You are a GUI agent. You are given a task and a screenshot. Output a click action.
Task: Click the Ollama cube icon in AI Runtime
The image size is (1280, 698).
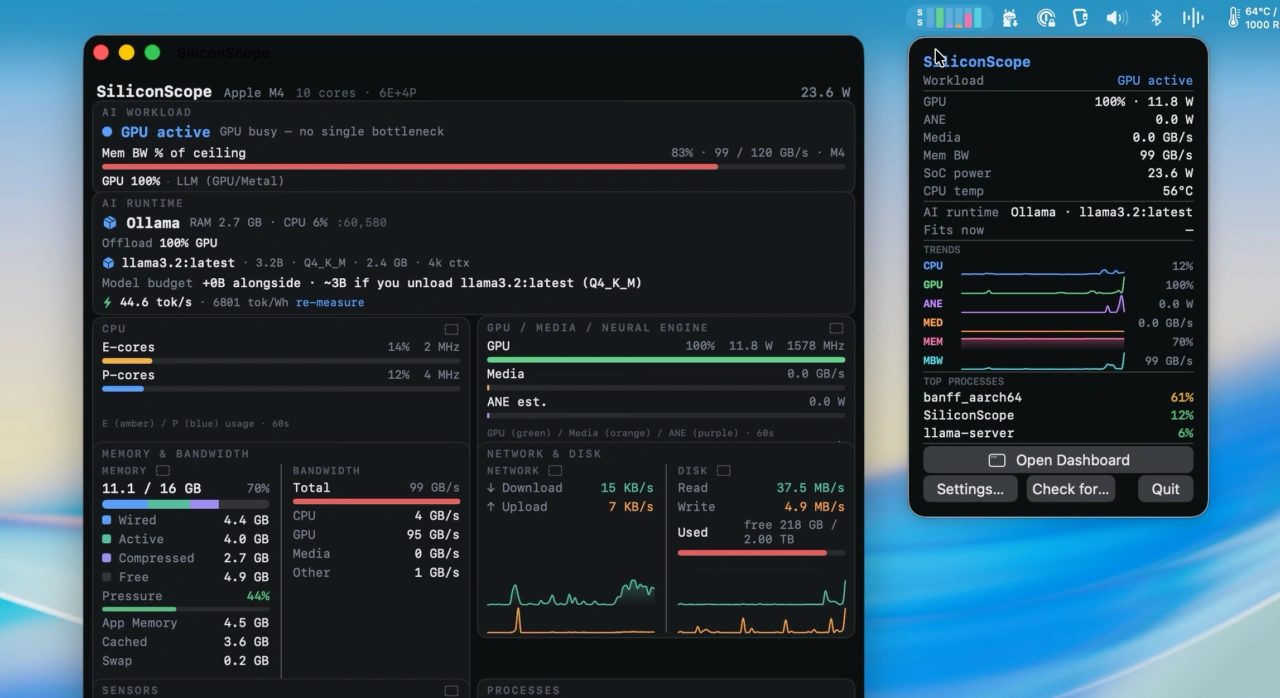110,223
